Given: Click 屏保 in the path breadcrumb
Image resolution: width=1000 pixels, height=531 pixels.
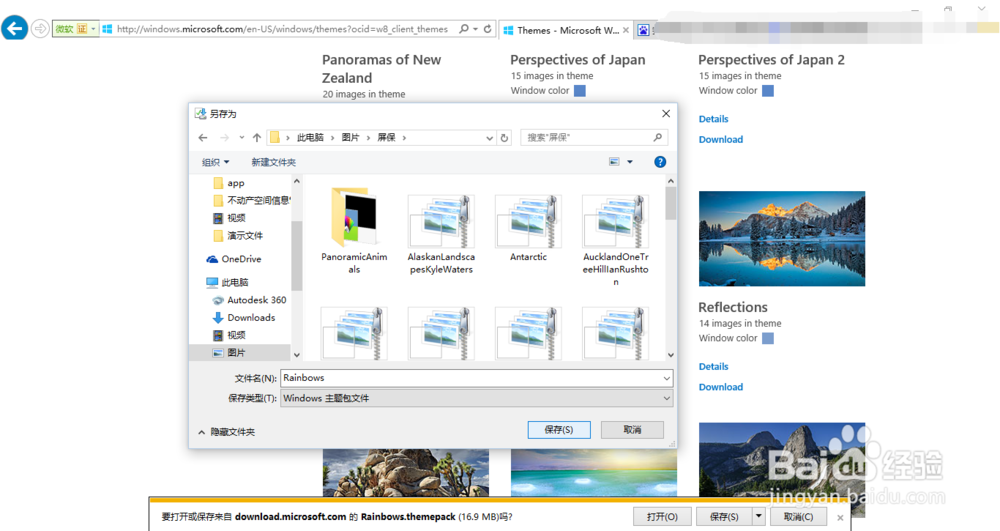Looking at the screenshot, I should [x=386, y=138].
